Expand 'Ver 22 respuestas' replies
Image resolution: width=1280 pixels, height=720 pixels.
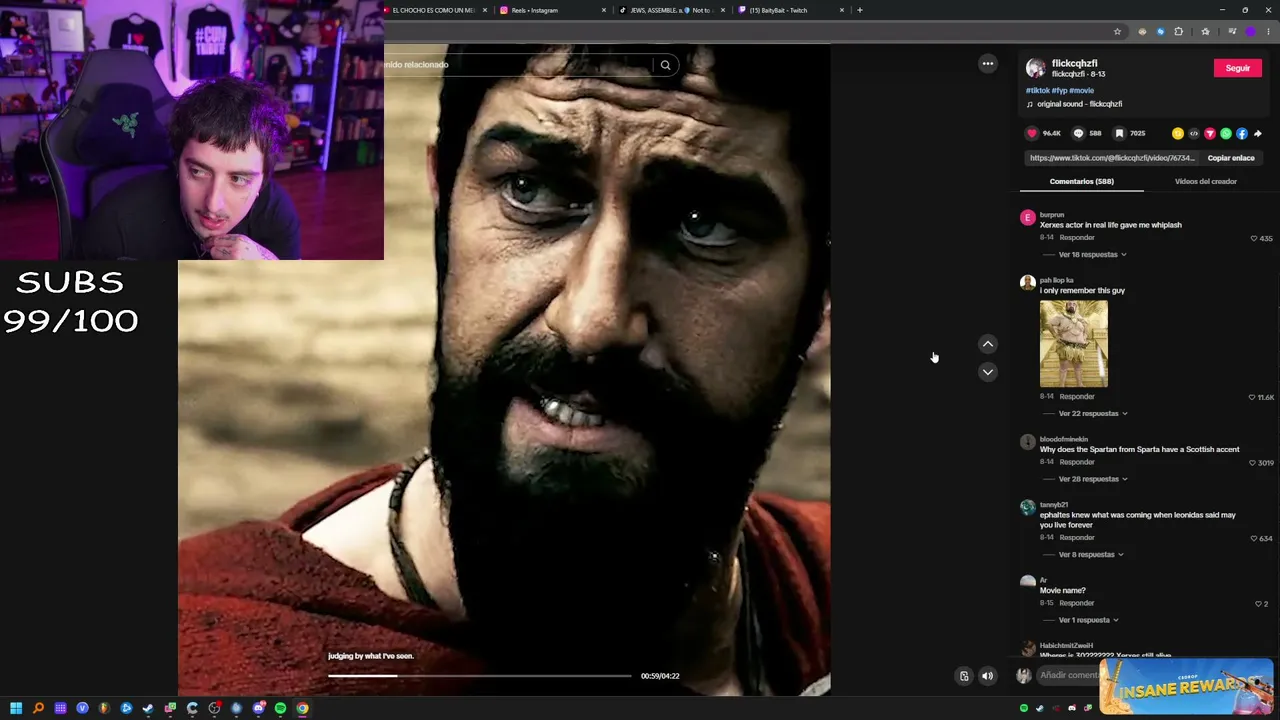(x=1093, y=414)
